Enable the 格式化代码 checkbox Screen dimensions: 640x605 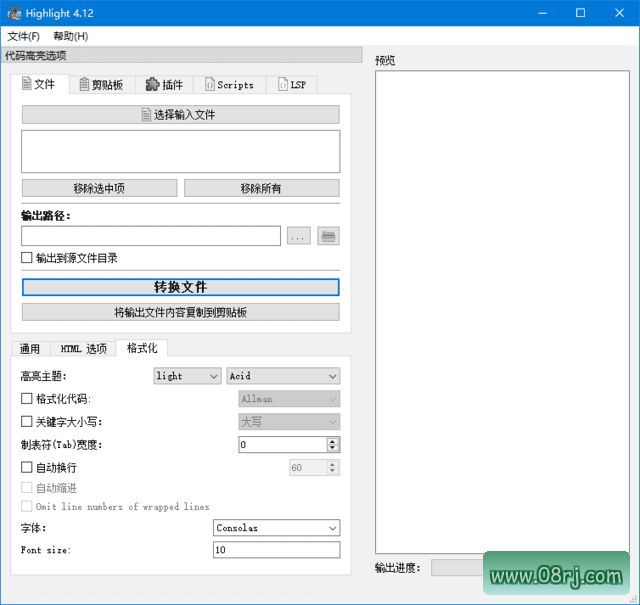point(27,398)
